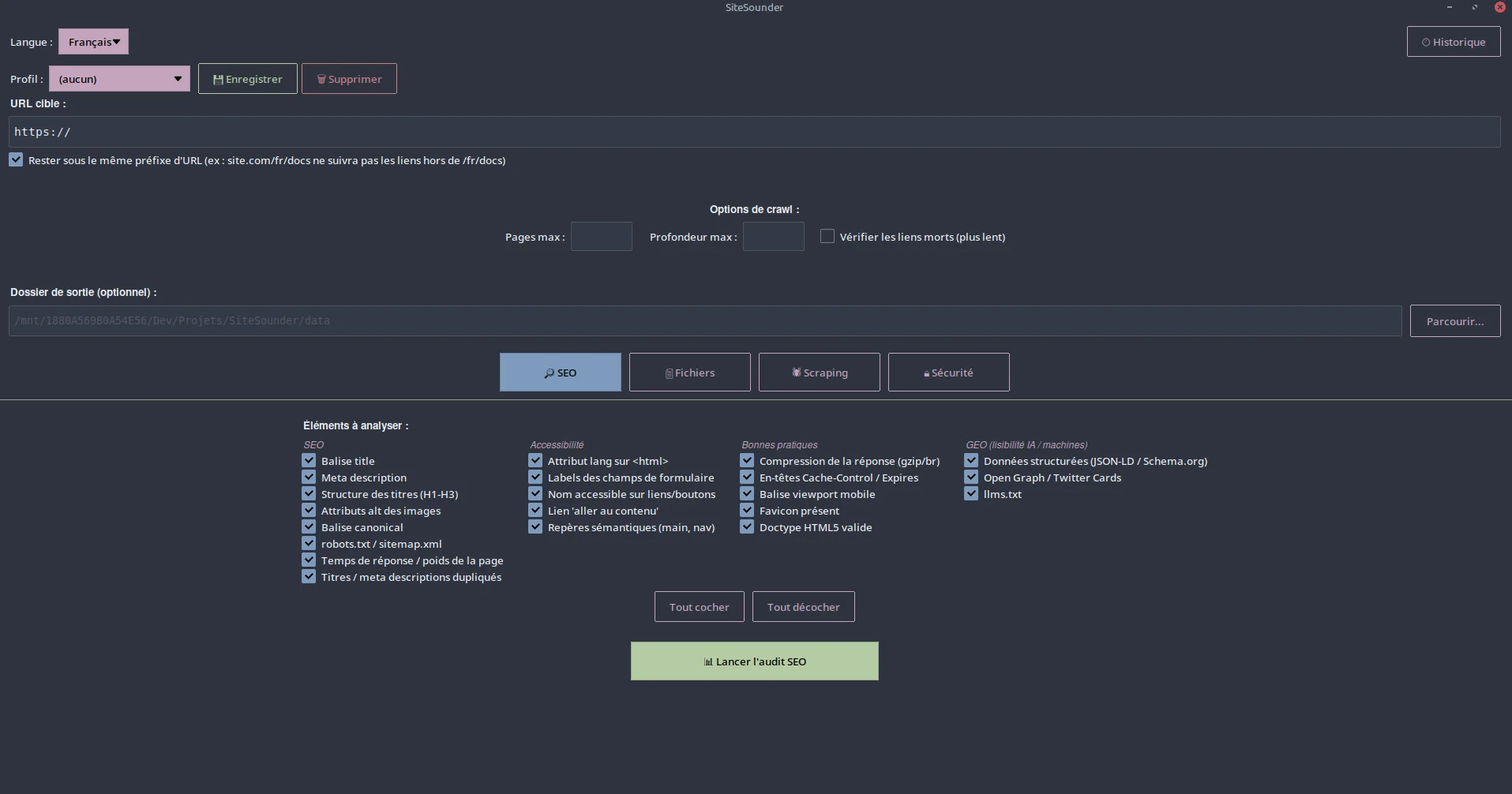Click the floppy disk icon on Enregistrer
The image size is (1512, 794).
[218, 80]
